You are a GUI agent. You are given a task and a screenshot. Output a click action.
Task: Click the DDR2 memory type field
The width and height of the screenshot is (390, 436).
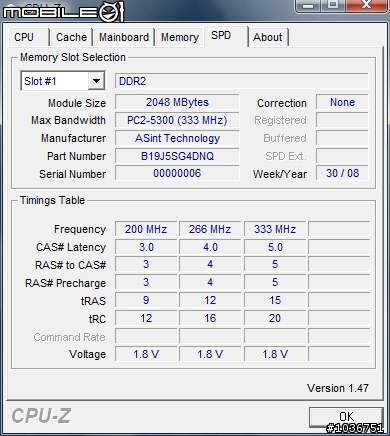[x=242, y=81]
